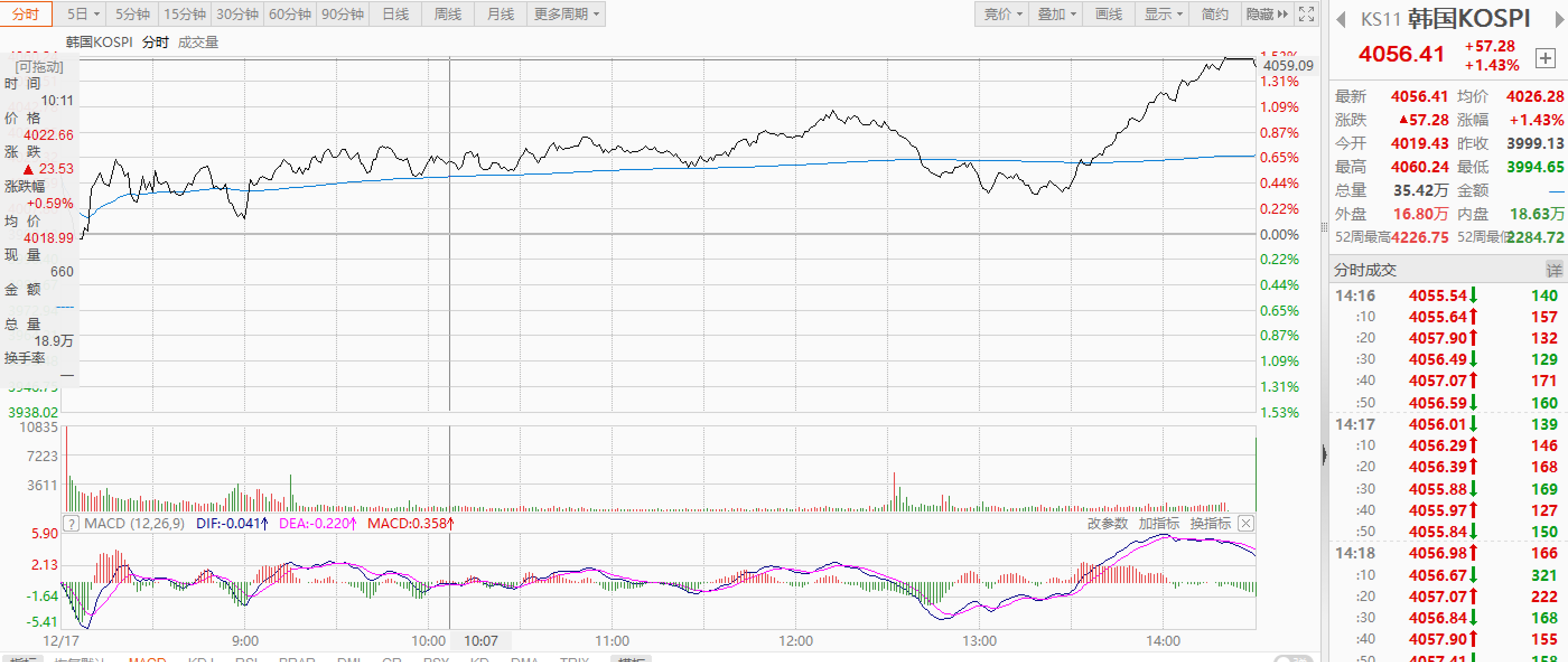Click 换指标 to change indicator

click(1210, 523)
